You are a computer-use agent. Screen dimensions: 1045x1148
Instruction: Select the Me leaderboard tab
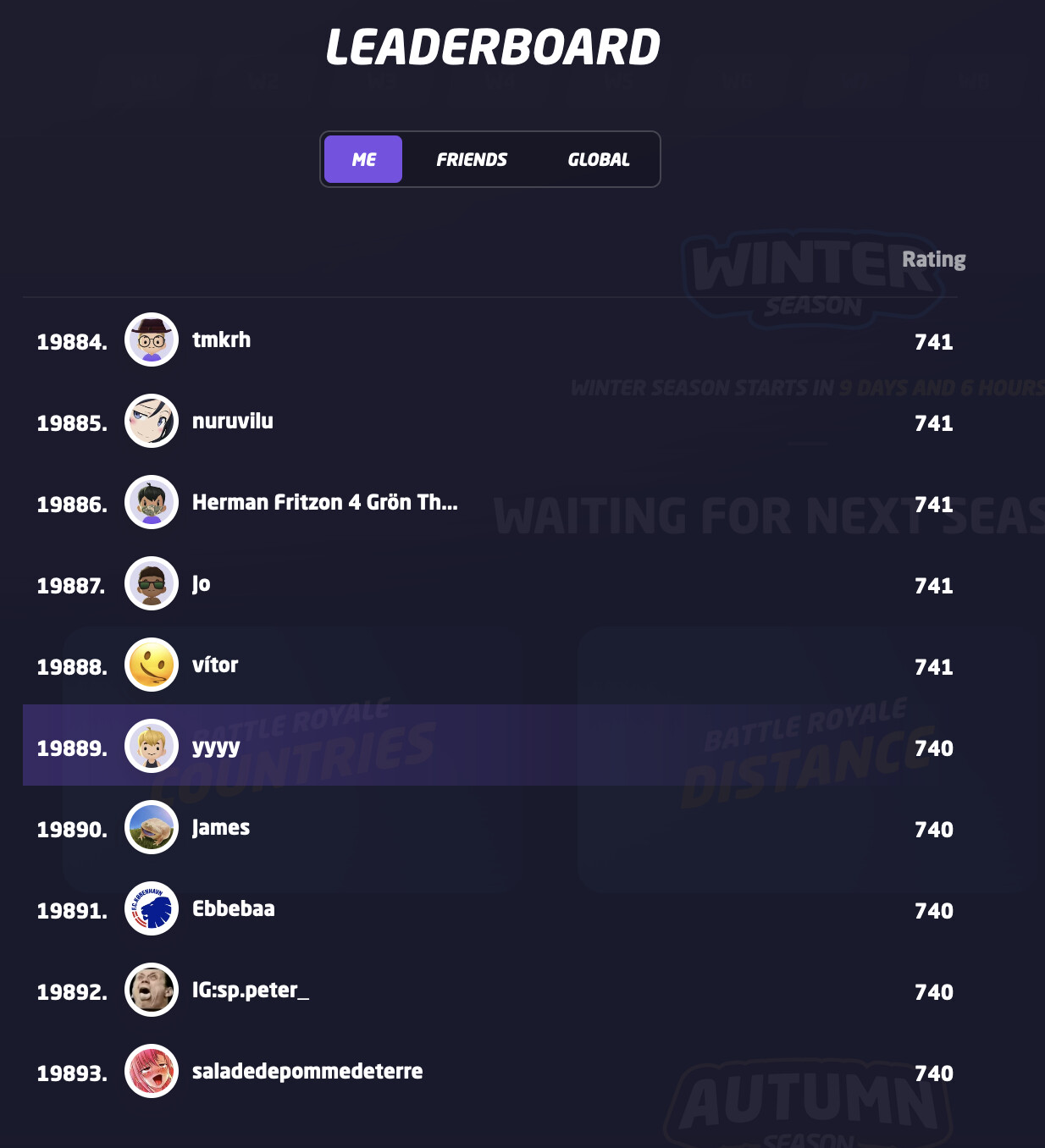(363, 159)
